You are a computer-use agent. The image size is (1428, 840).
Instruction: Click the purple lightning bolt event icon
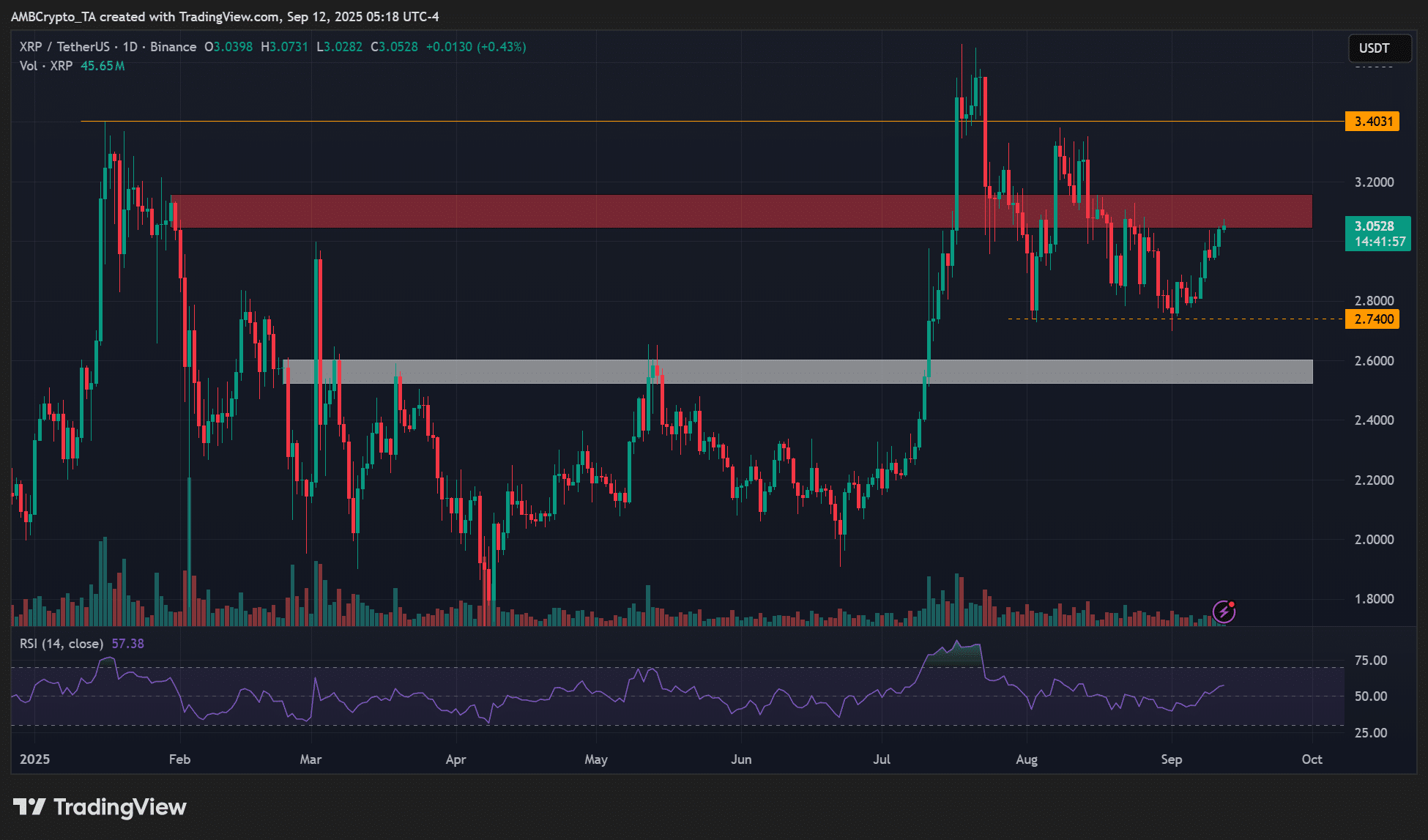click(1224, 611)
